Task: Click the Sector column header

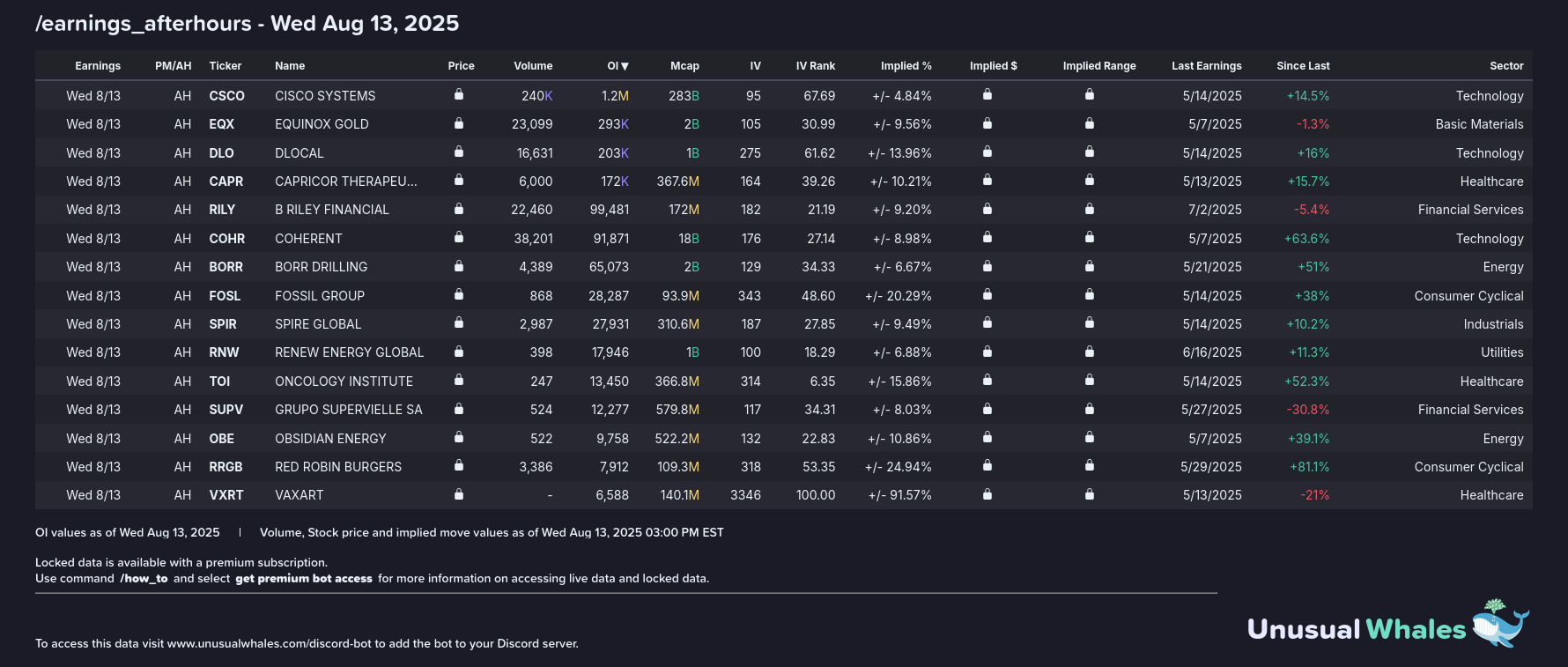Action: 1506,66
